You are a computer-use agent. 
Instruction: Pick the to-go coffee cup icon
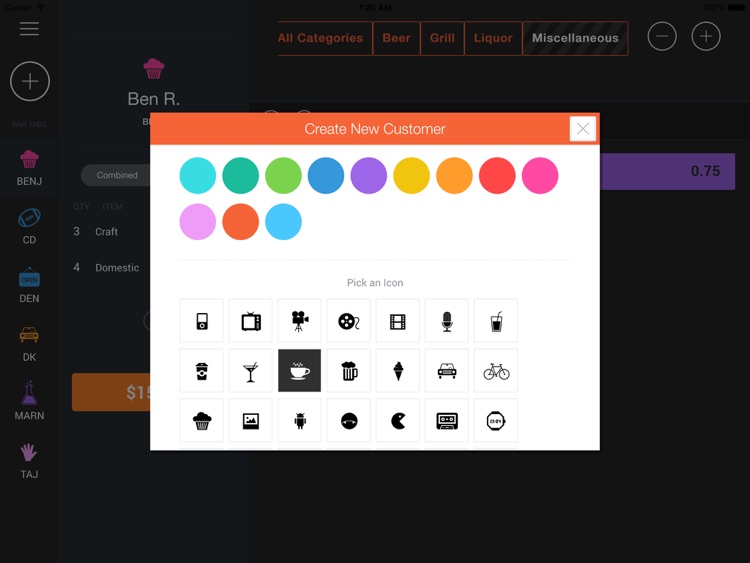[x=201, y=371]
